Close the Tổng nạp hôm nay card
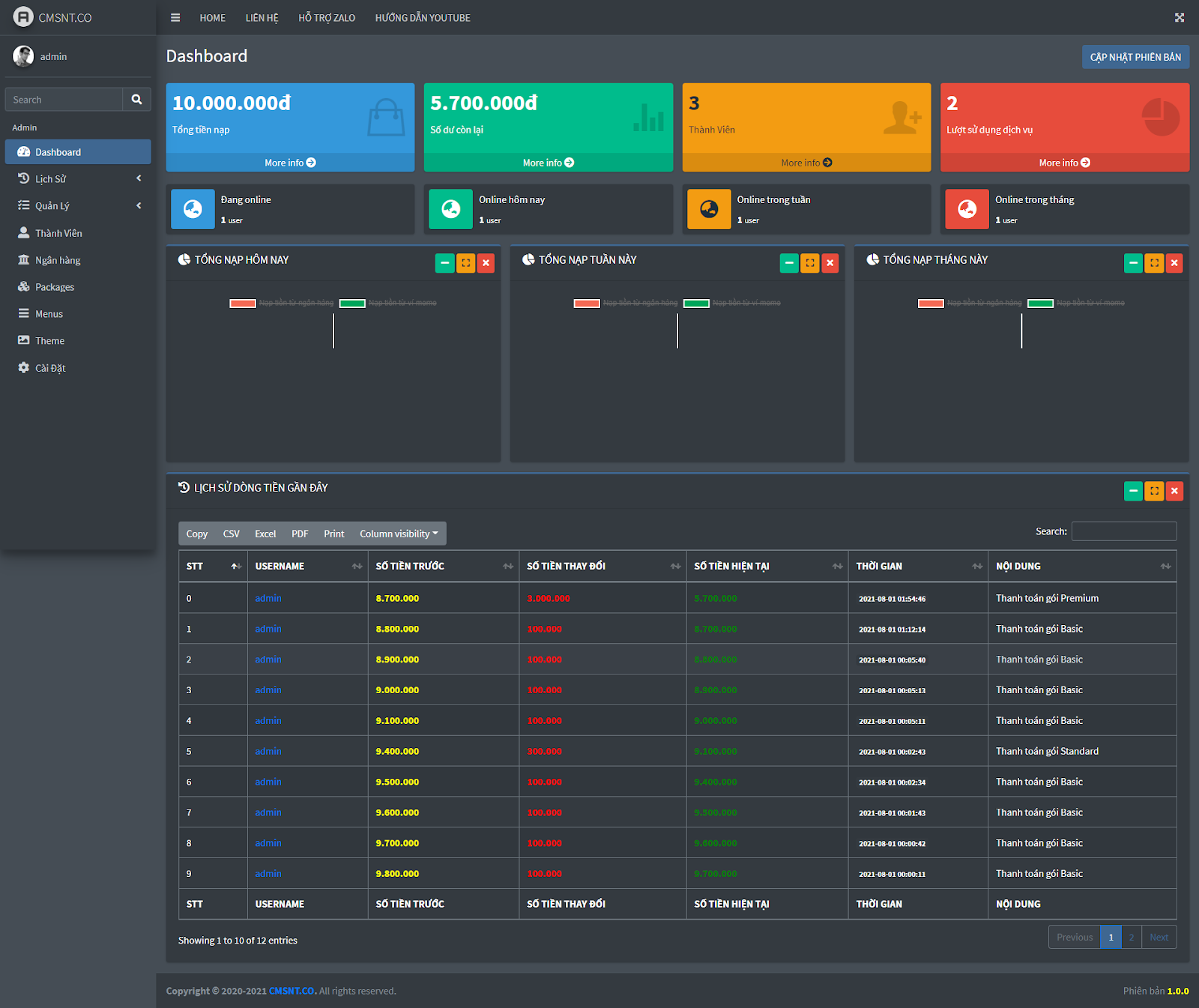The width and height of the screenshot is (1199, 1008). [x=486, y=263]
